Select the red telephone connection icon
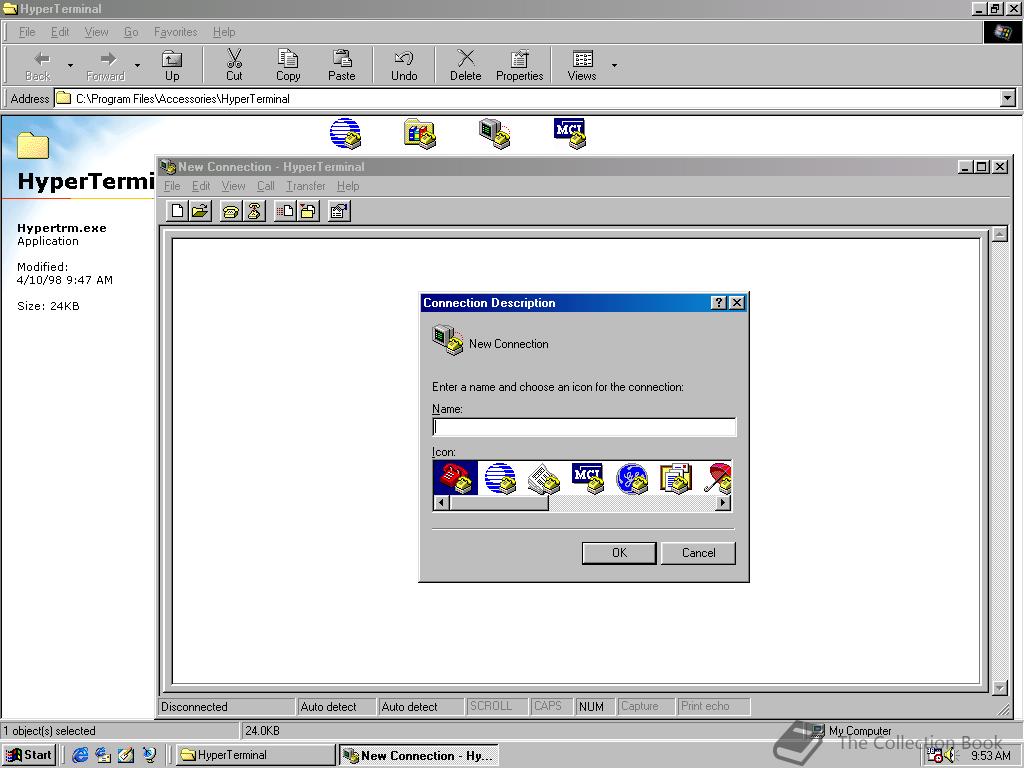 coord(455,478)
